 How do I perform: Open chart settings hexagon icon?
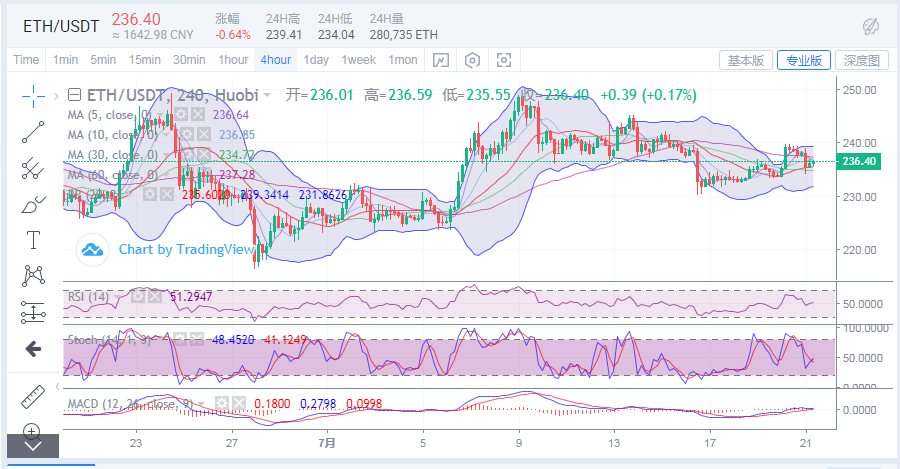coord(472,60)
